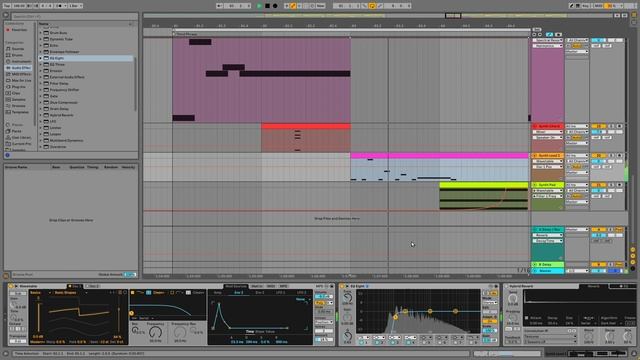This screenshot has height=360, width=640.
Task: Select the red Synth Chord clip header
Action: tap(306, 127)
